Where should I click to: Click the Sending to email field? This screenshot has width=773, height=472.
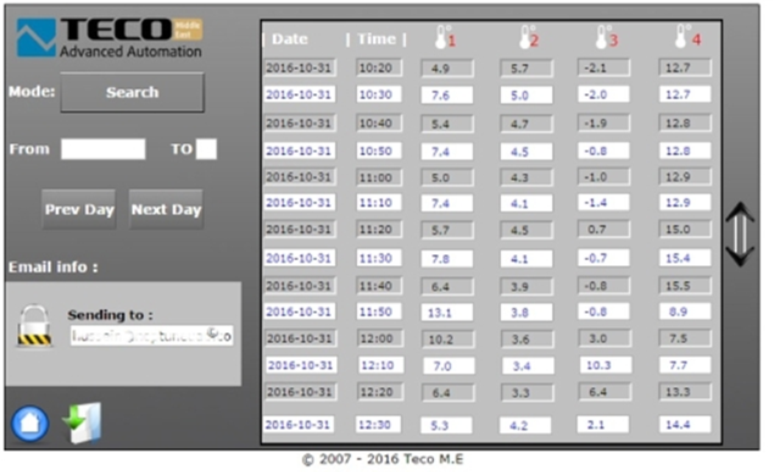click(x=152, y=336)
